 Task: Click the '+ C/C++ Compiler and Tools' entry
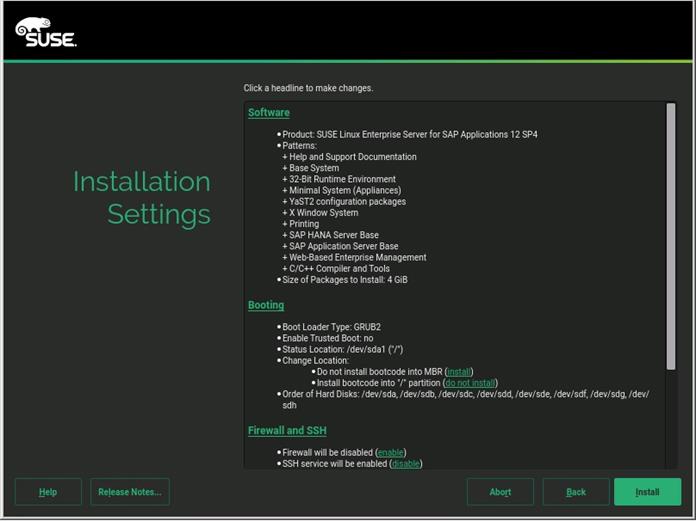[x=336, y=268]
